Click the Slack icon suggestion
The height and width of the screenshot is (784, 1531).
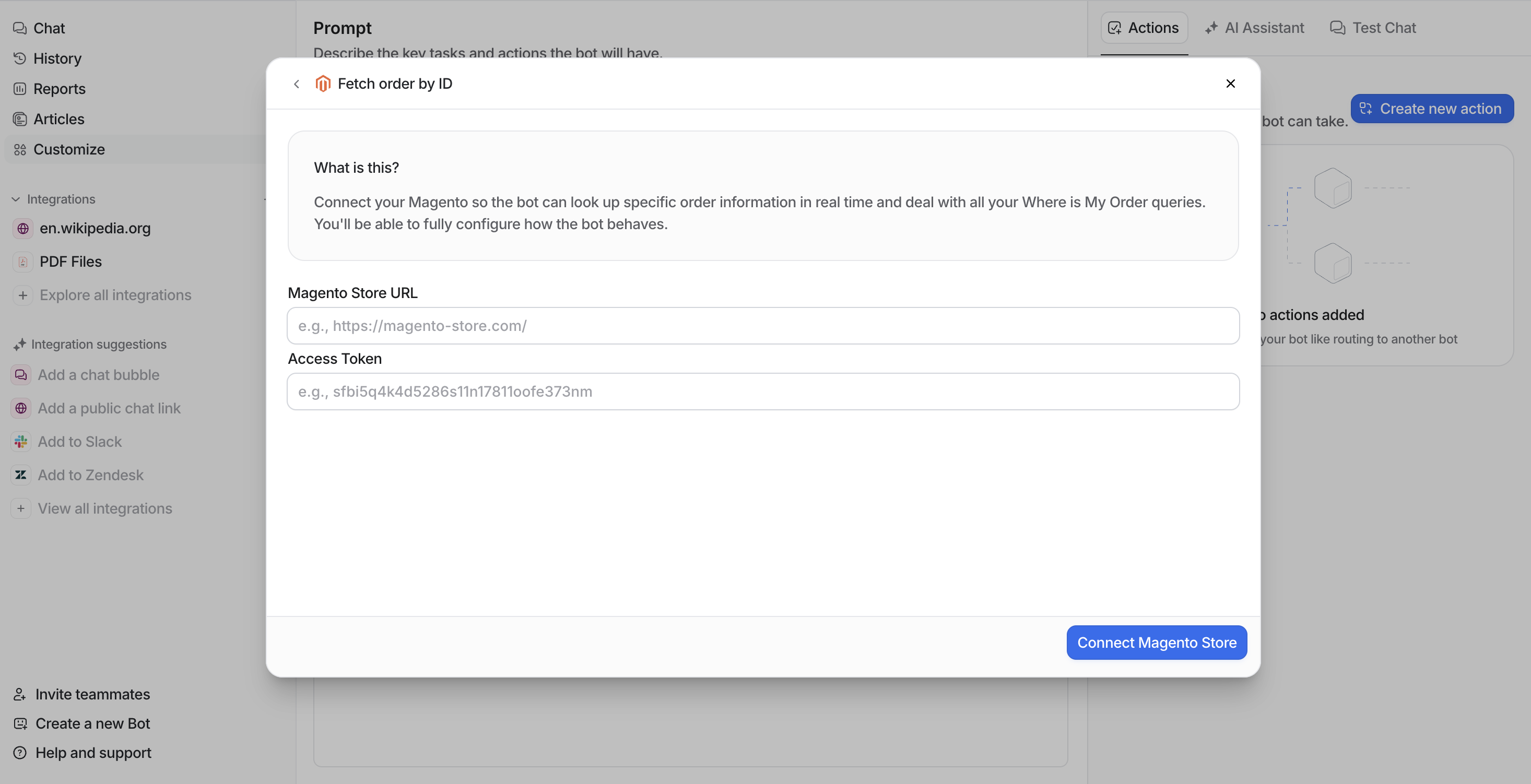pos(21,441)
